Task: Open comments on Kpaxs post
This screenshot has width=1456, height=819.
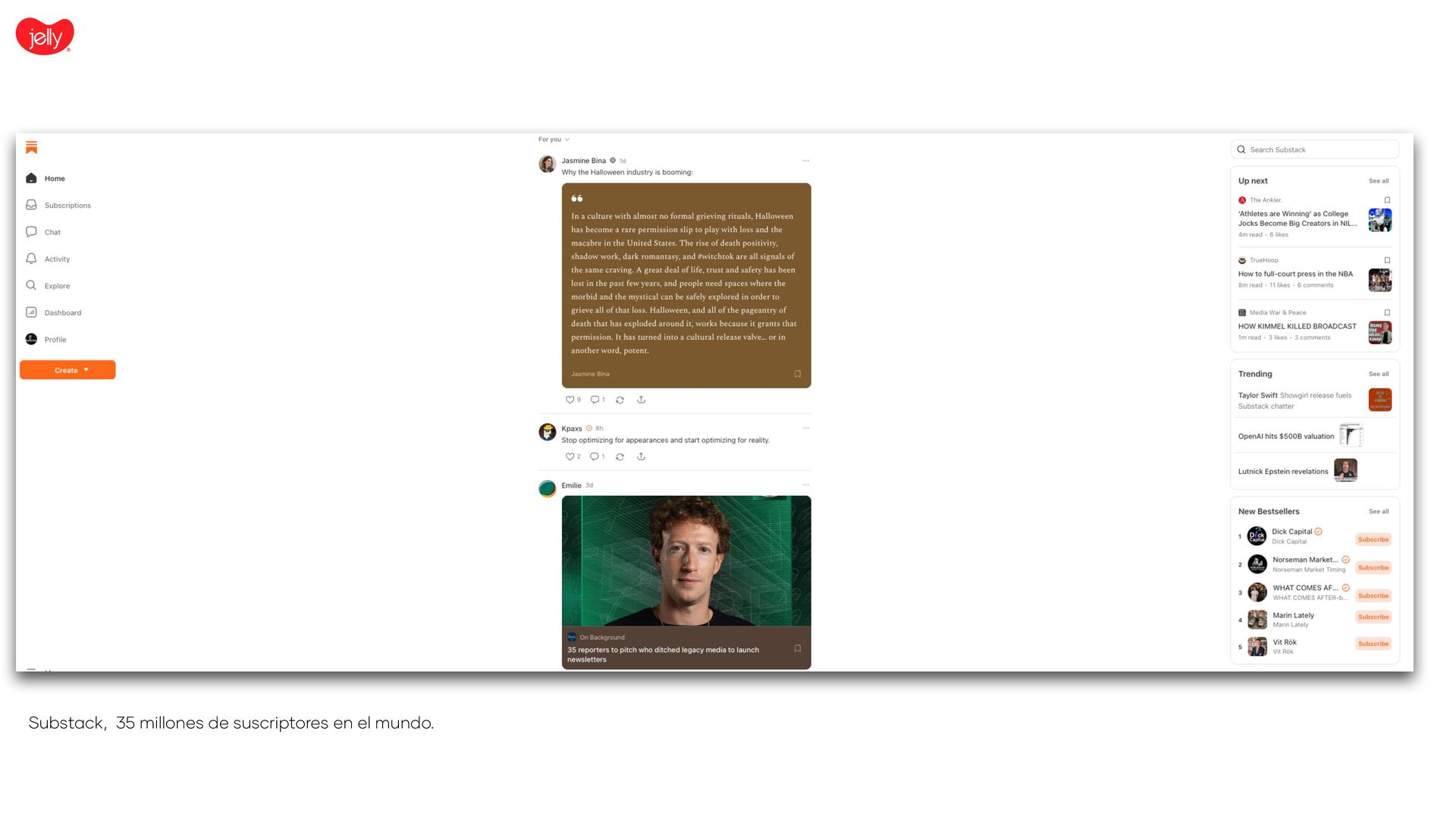Action: 595,457
